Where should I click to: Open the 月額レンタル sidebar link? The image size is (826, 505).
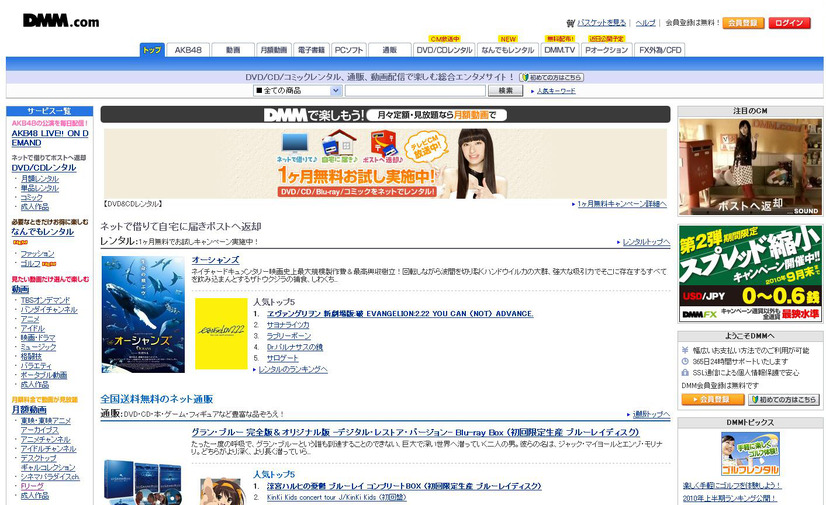40,179
